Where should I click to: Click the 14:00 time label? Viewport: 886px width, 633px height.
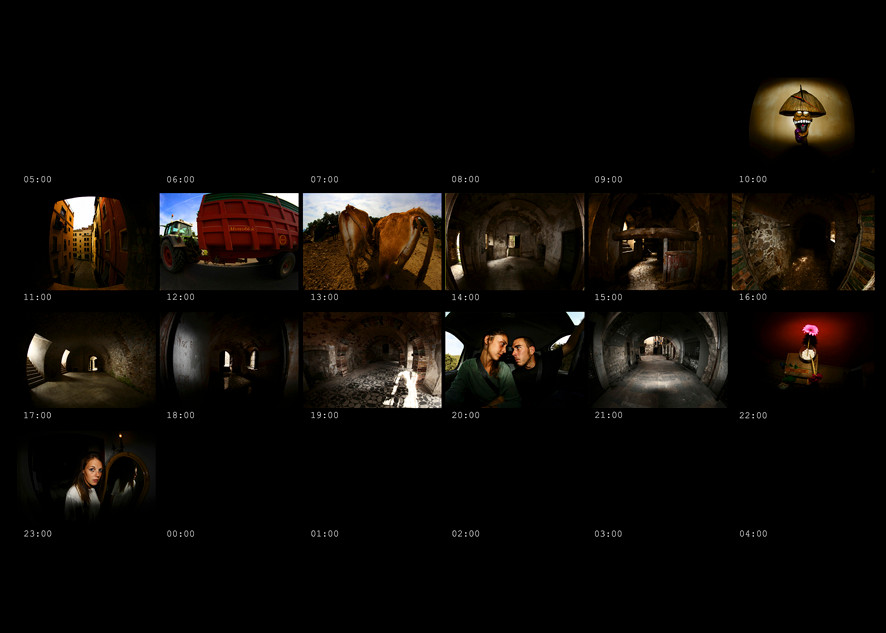465,297
